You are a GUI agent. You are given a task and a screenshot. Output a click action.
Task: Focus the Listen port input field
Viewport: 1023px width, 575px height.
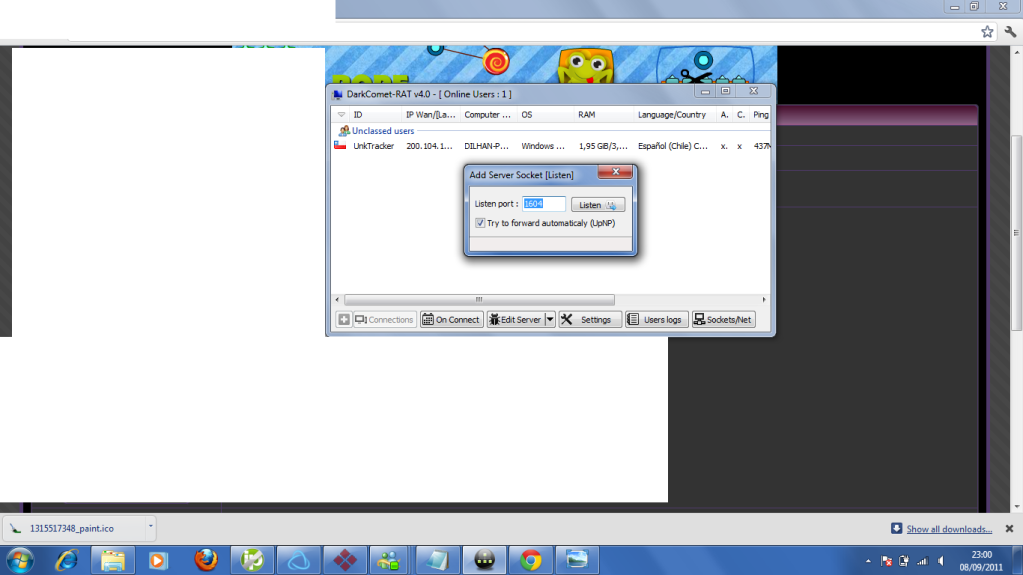[544, 204]
